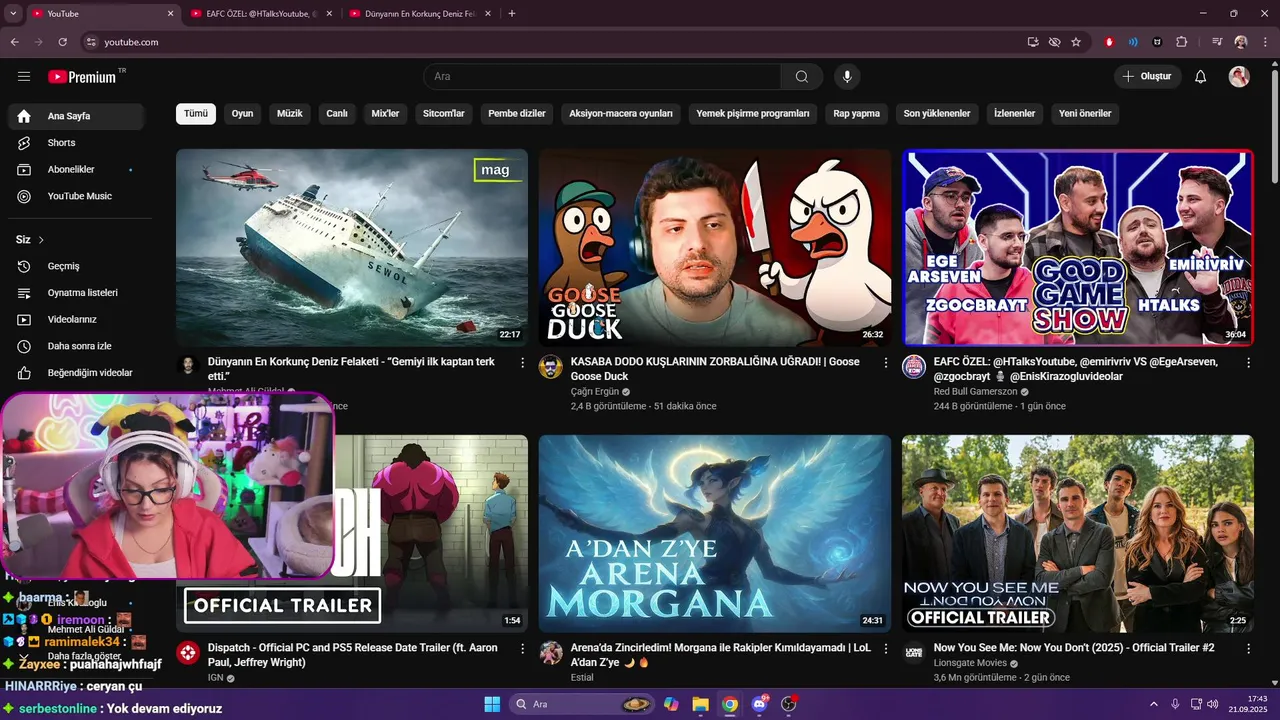Click the YouTube search input field
The image size is (1280, 720).
coord(602,76)
